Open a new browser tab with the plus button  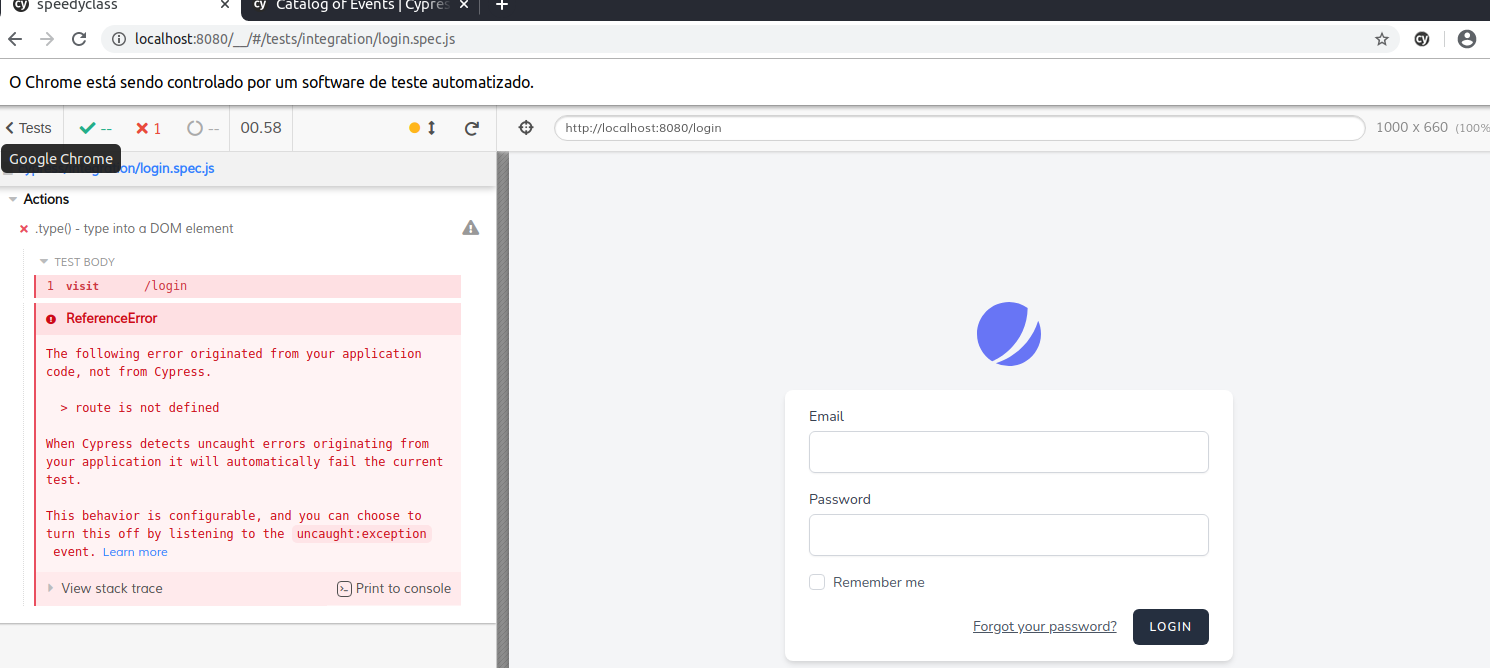(502, 5)
